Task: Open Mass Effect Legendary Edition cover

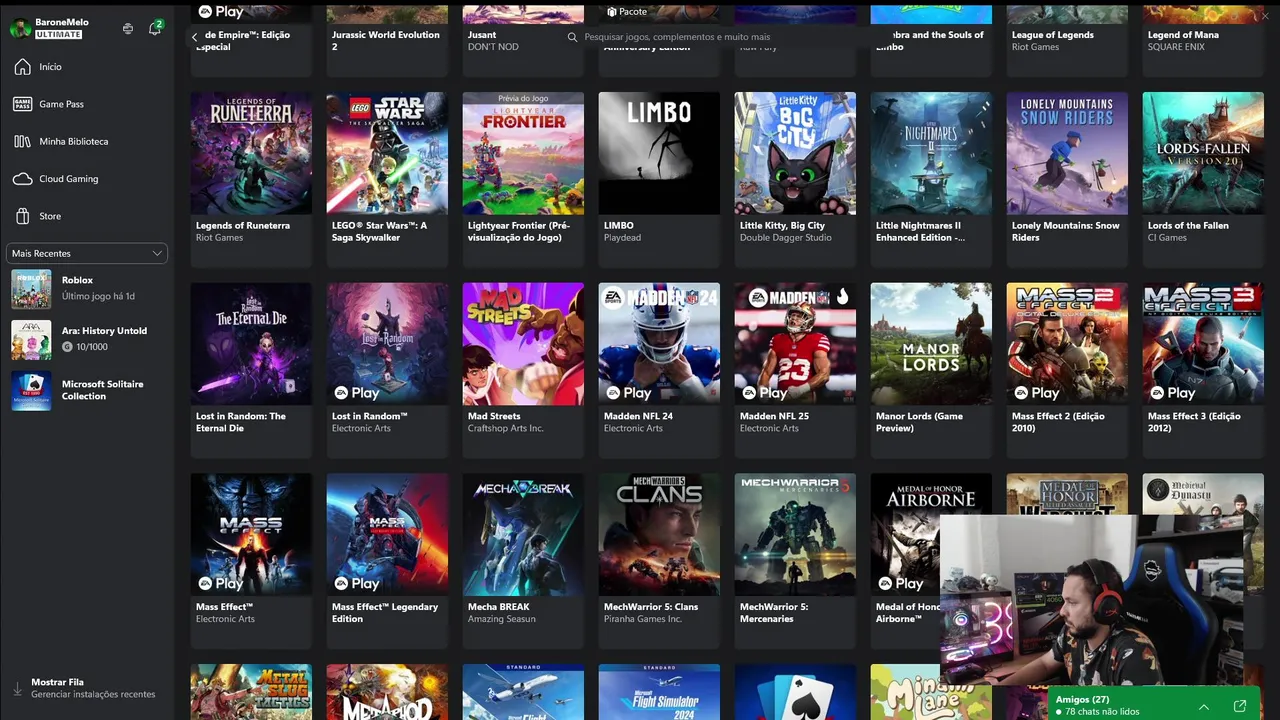Action: point(387,535)
